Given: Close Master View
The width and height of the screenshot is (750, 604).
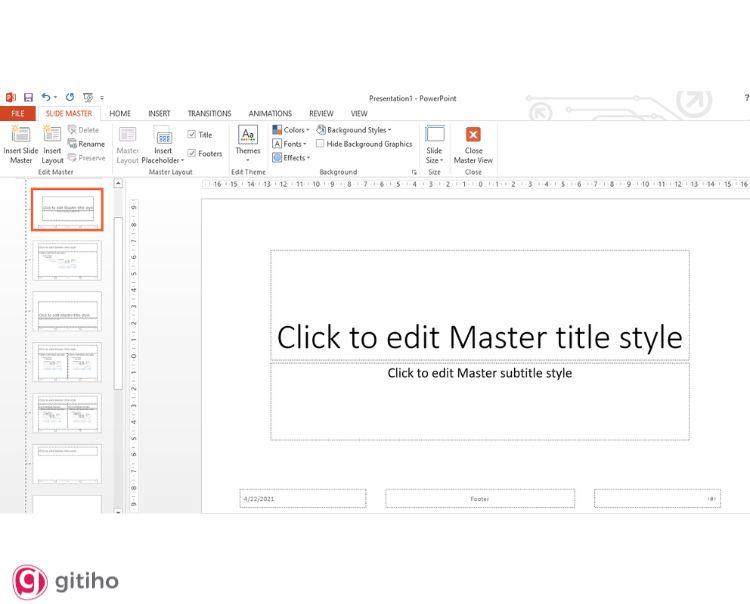Looking at the screenshot, I should pos(473,145).
